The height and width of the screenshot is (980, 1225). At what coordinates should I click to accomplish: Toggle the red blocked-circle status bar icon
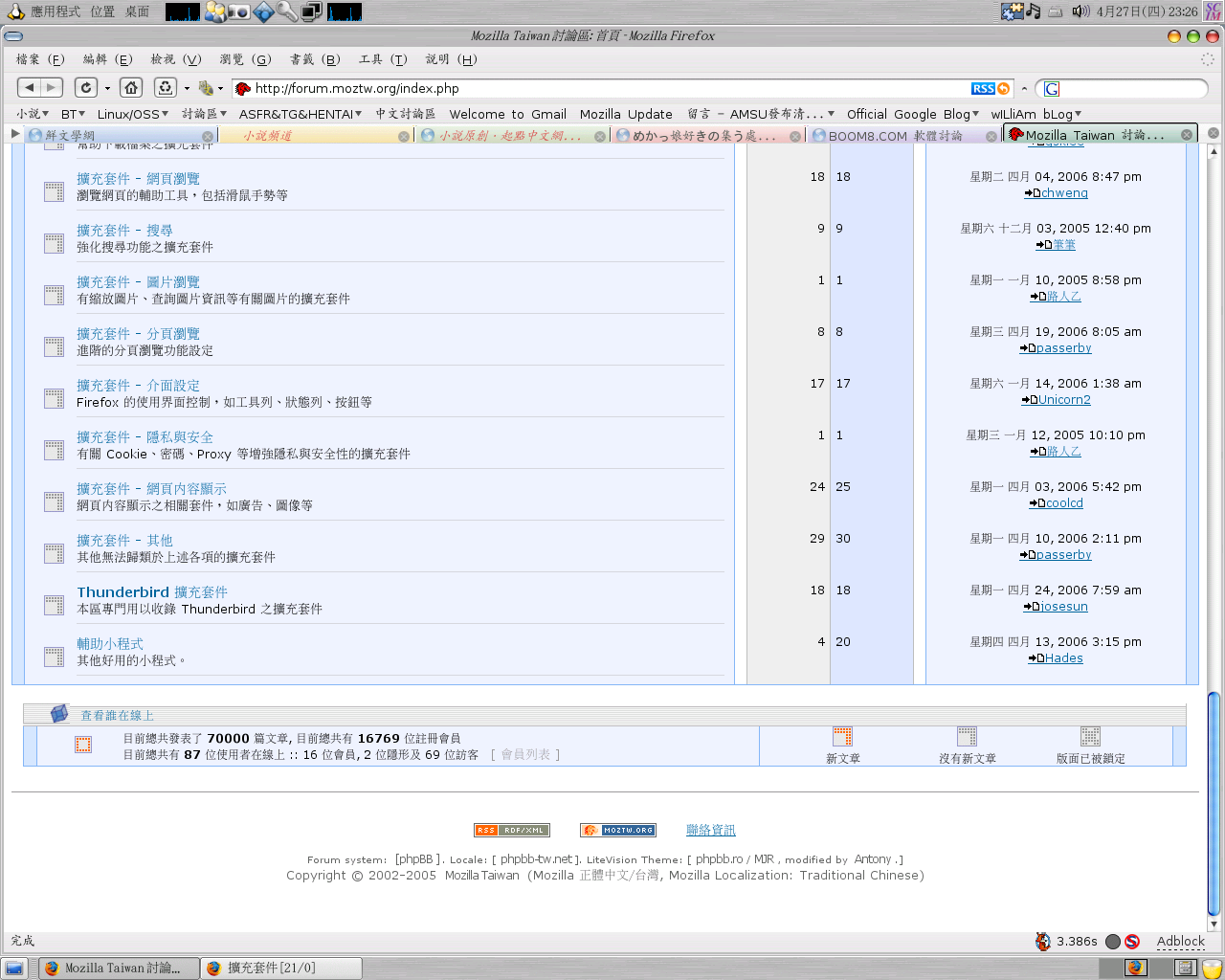pyautogui.click(x=1132, y=942)
